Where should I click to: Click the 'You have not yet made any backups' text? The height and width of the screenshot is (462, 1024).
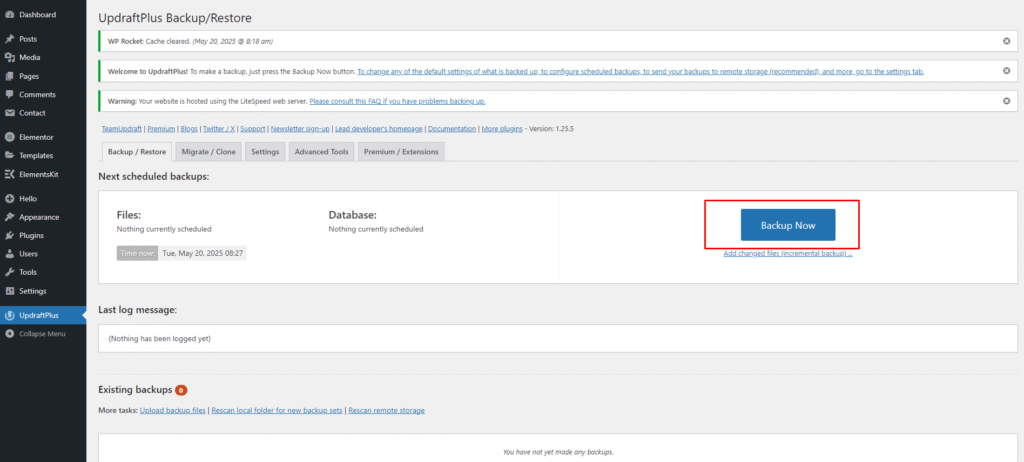click(x=558, y=452)
